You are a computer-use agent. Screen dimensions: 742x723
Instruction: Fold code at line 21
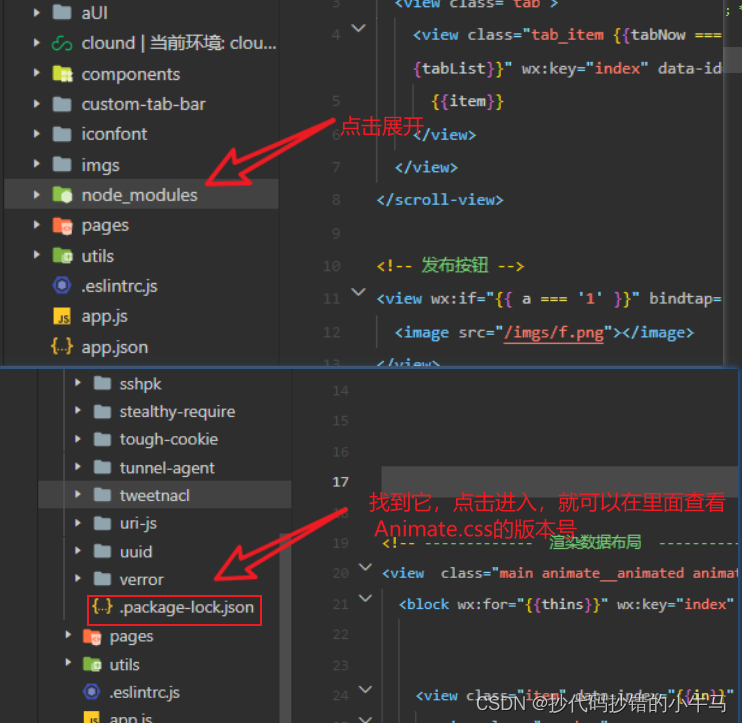365,598
